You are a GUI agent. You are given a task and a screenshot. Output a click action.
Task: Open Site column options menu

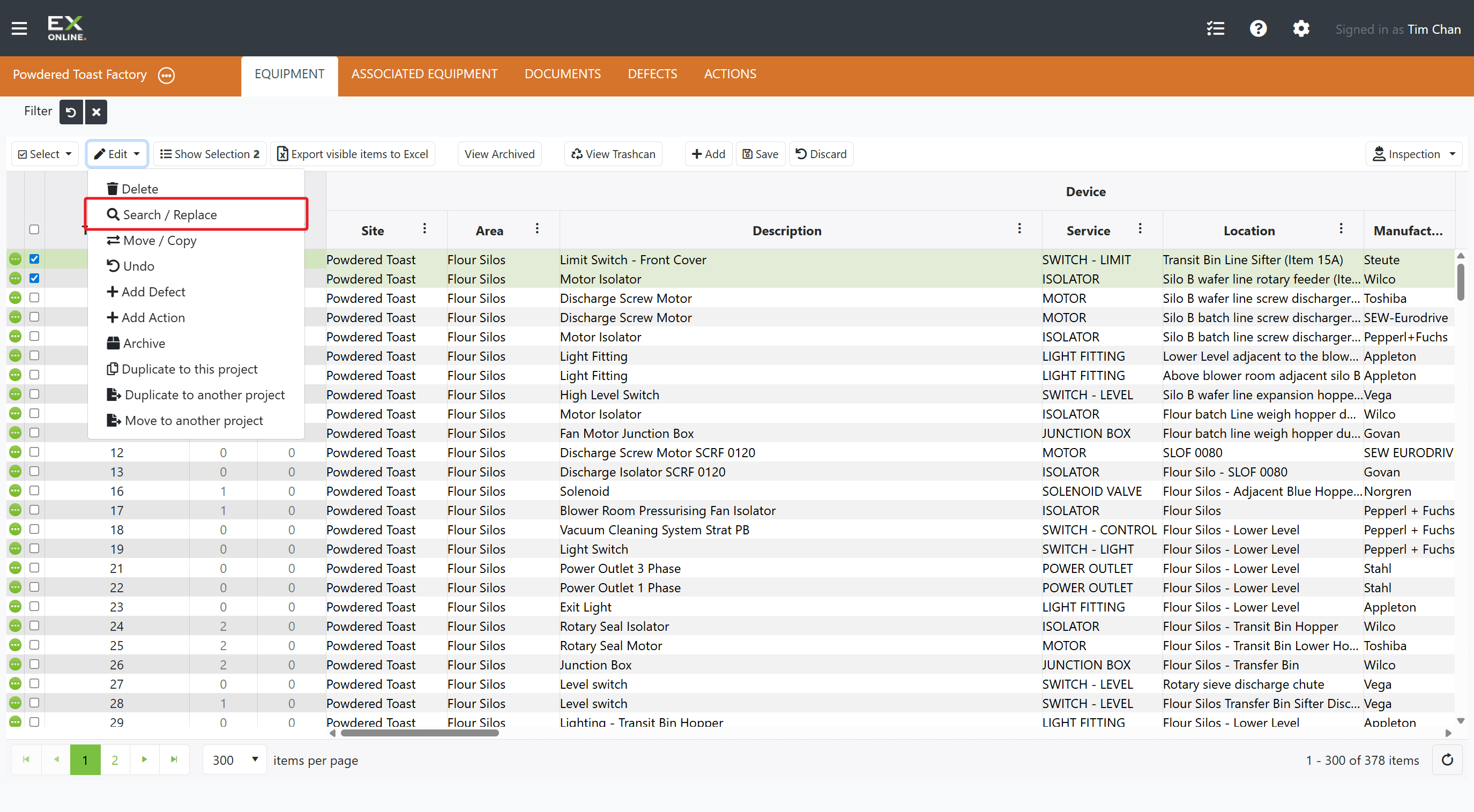click(425, 229)
